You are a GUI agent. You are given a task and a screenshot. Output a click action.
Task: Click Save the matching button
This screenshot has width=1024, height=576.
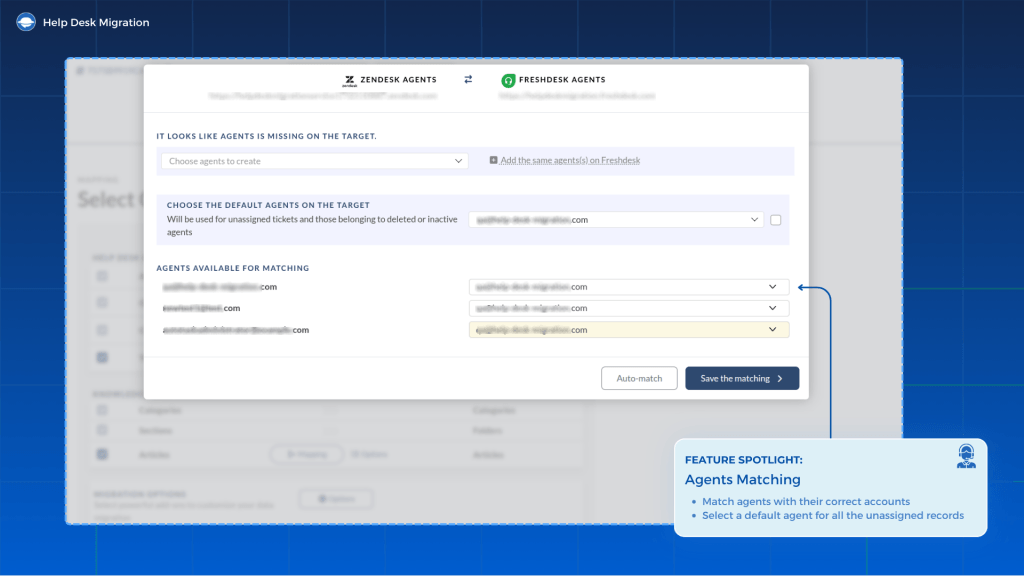742,378
